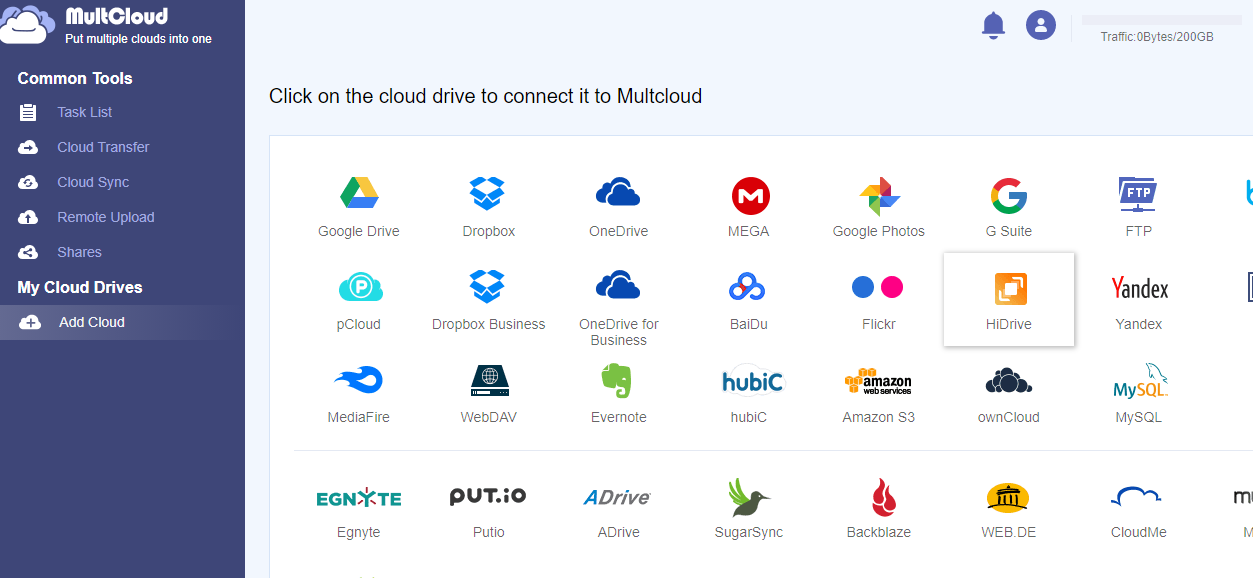Select the ownCloud icon
Viewport: 1253px width, 578px height.
click(x=1008, y=380)
